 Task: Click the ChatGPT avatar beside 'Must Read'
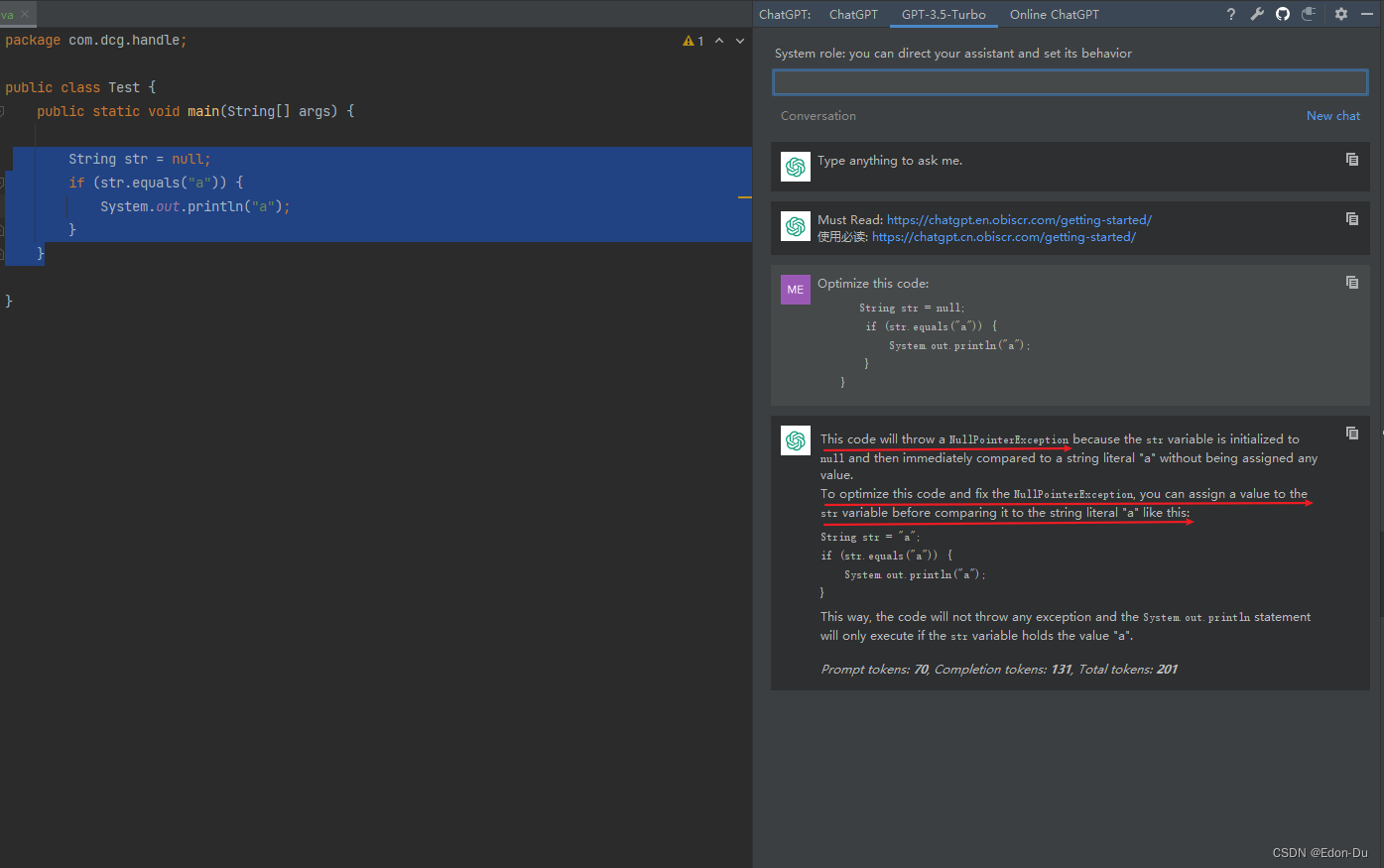796,226
